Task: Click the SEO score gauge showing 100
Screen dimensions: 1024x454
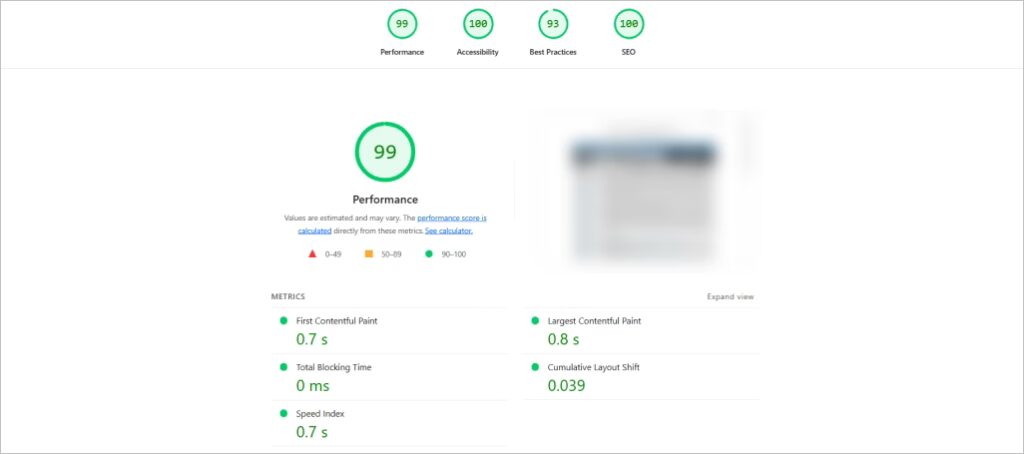Action: click(629, 25)
